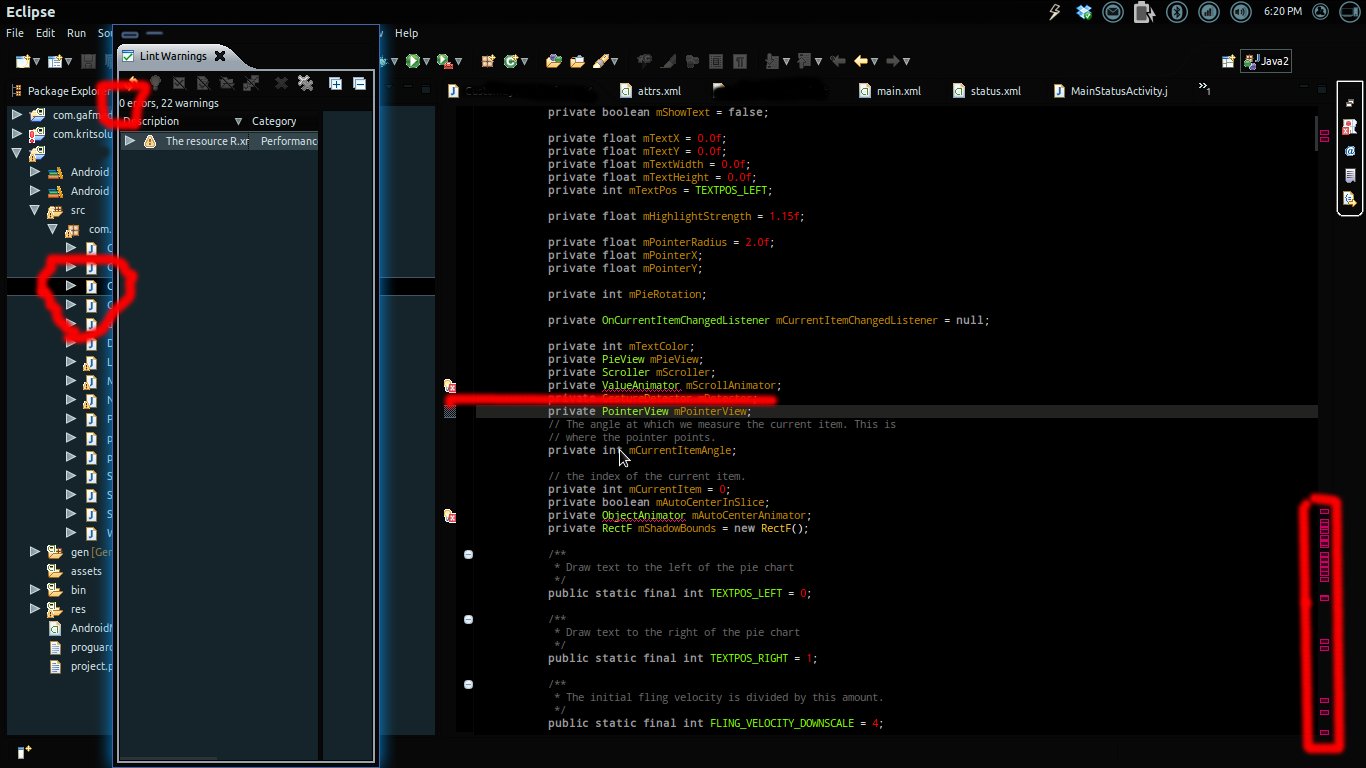
Task: Collapse all entries in the Lint Warnings toolbar
Action: point(359,83)
